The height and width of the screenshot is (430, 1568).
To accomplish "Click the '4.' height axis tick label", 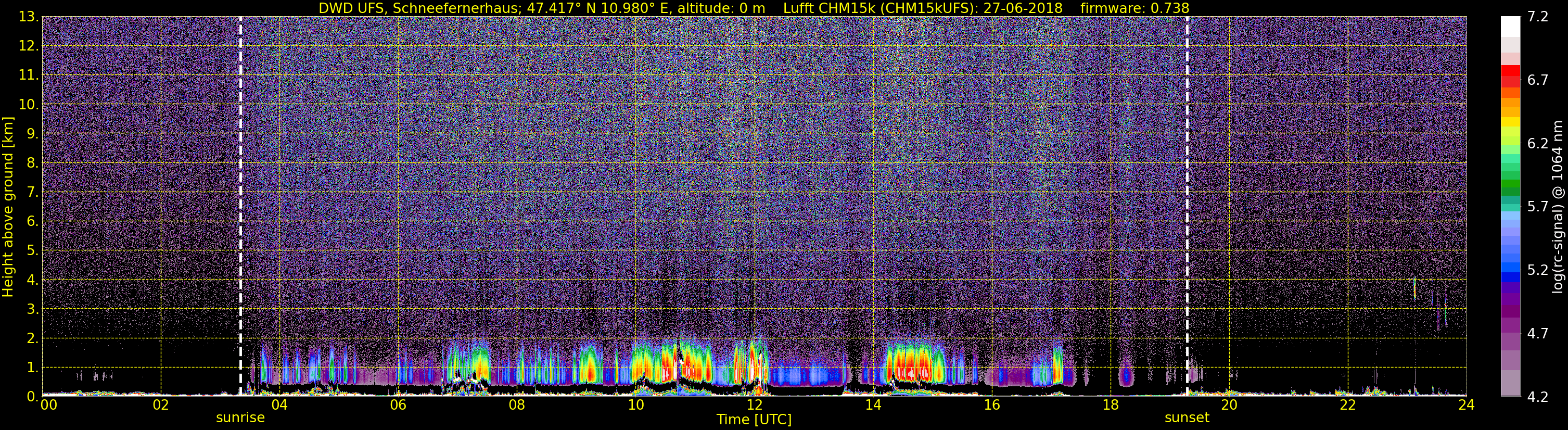I will click(32, 280).
